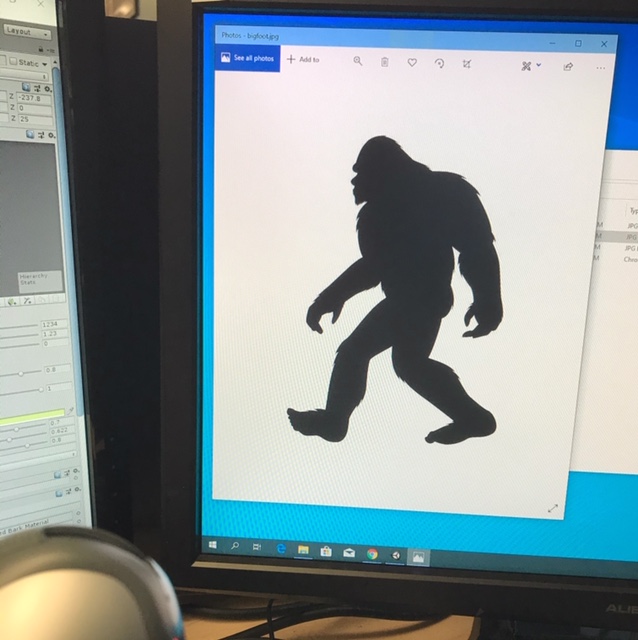Share the photo with the share icon

point(568,67)
